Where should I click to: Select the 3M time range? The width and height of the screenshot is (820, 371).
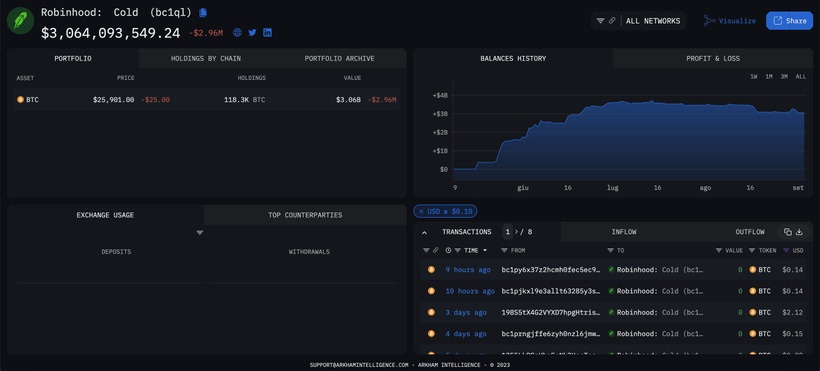[x=784, y=76]
